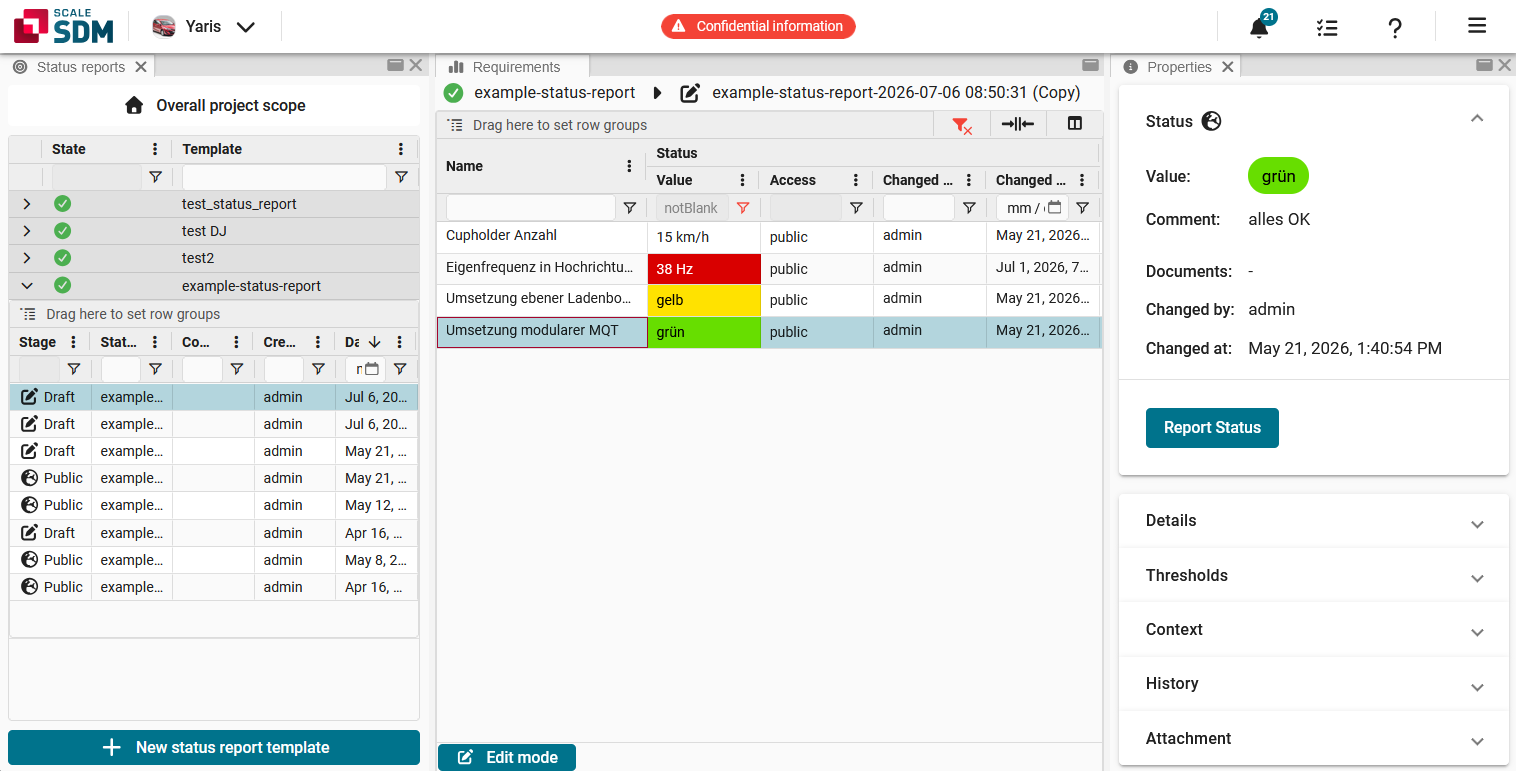Open the Template column menu
Screen dimensions: 1516x771
point(401,149)
